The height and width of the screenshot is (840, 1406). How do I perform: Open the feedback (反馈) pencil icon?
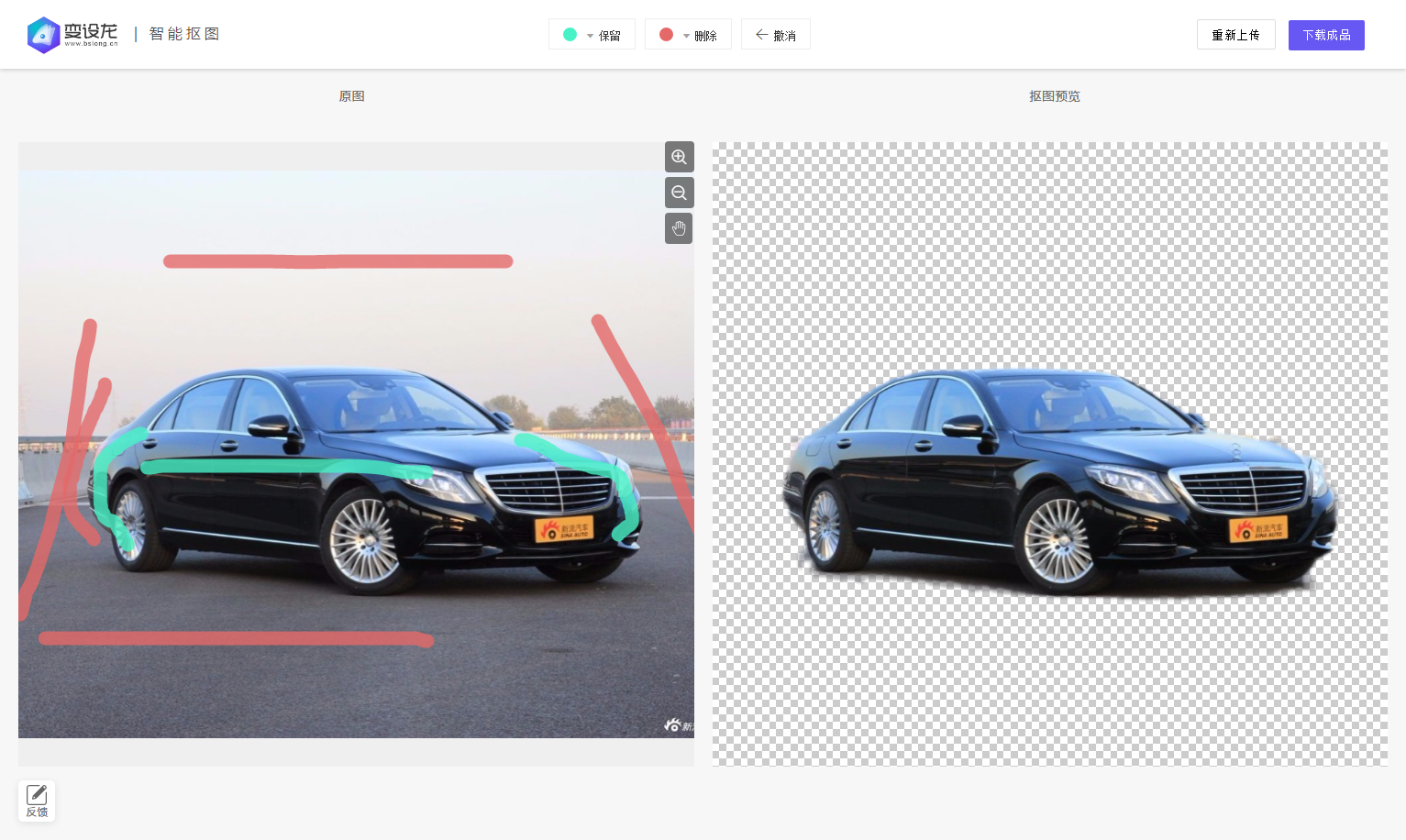(x=37, y=794)
